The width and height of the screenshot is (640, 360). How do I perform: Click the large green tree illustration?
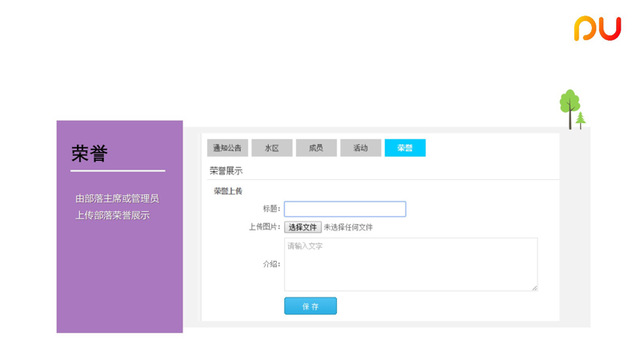coord(569,109)
